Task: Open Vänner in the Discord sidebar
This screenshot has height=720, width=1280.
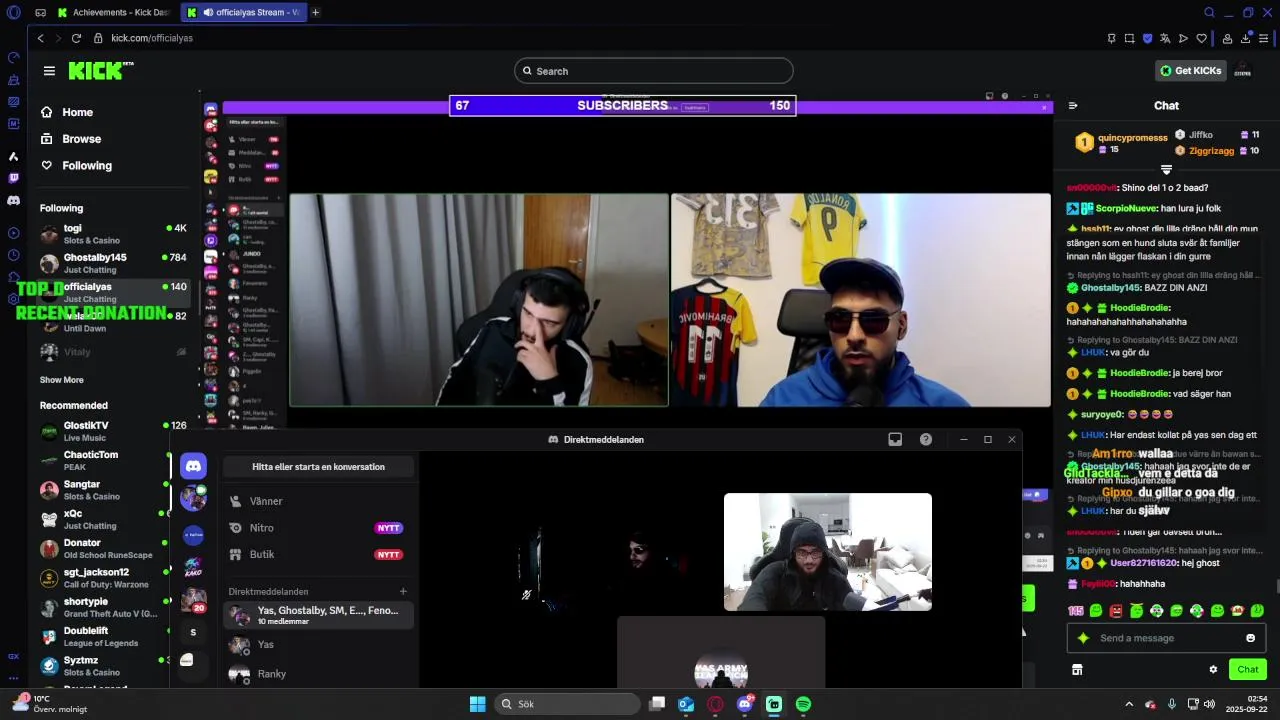Action: (318, 501)
